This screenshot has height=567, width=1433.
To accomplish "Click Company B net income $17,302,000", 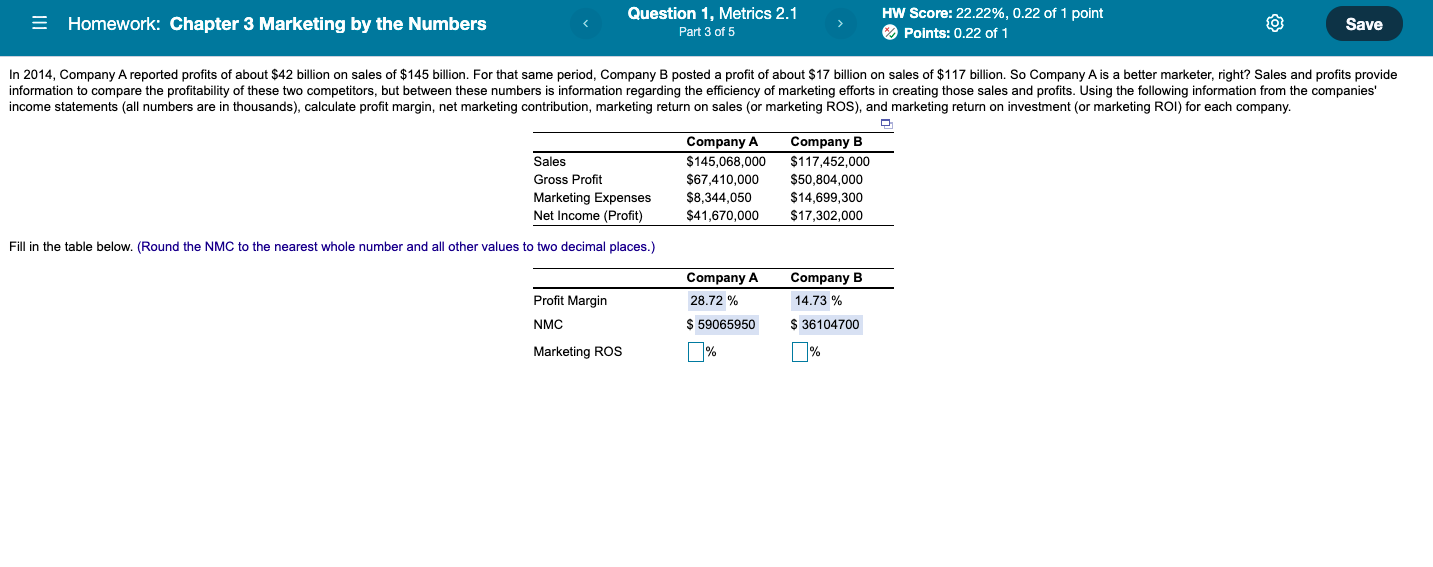I will point(826,215).
